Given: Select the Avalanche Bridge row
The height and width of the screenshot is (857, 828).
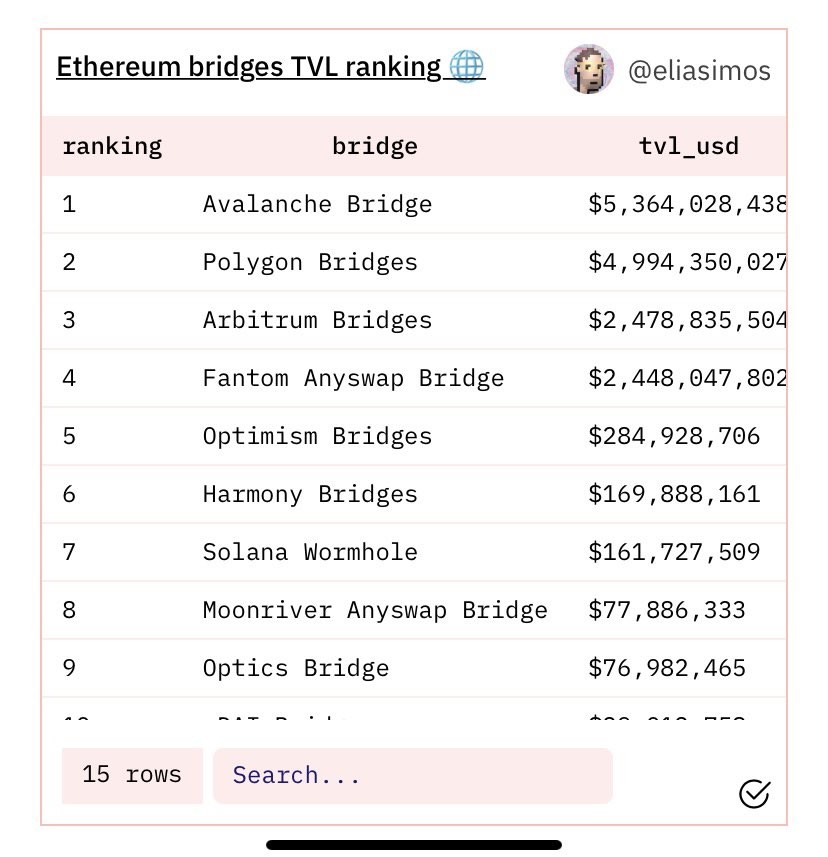Looking at the screenshot, I should 318,205.
